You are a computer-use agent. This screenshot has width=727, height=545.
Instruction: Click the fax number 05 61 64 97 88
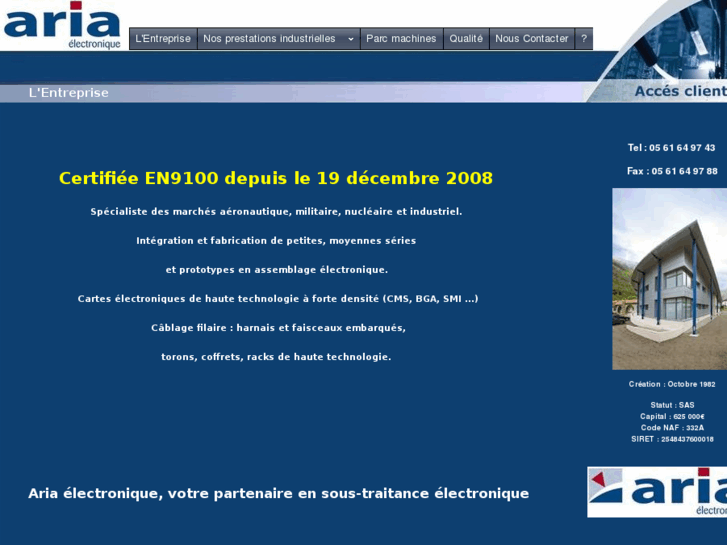[x=684, y=171]
